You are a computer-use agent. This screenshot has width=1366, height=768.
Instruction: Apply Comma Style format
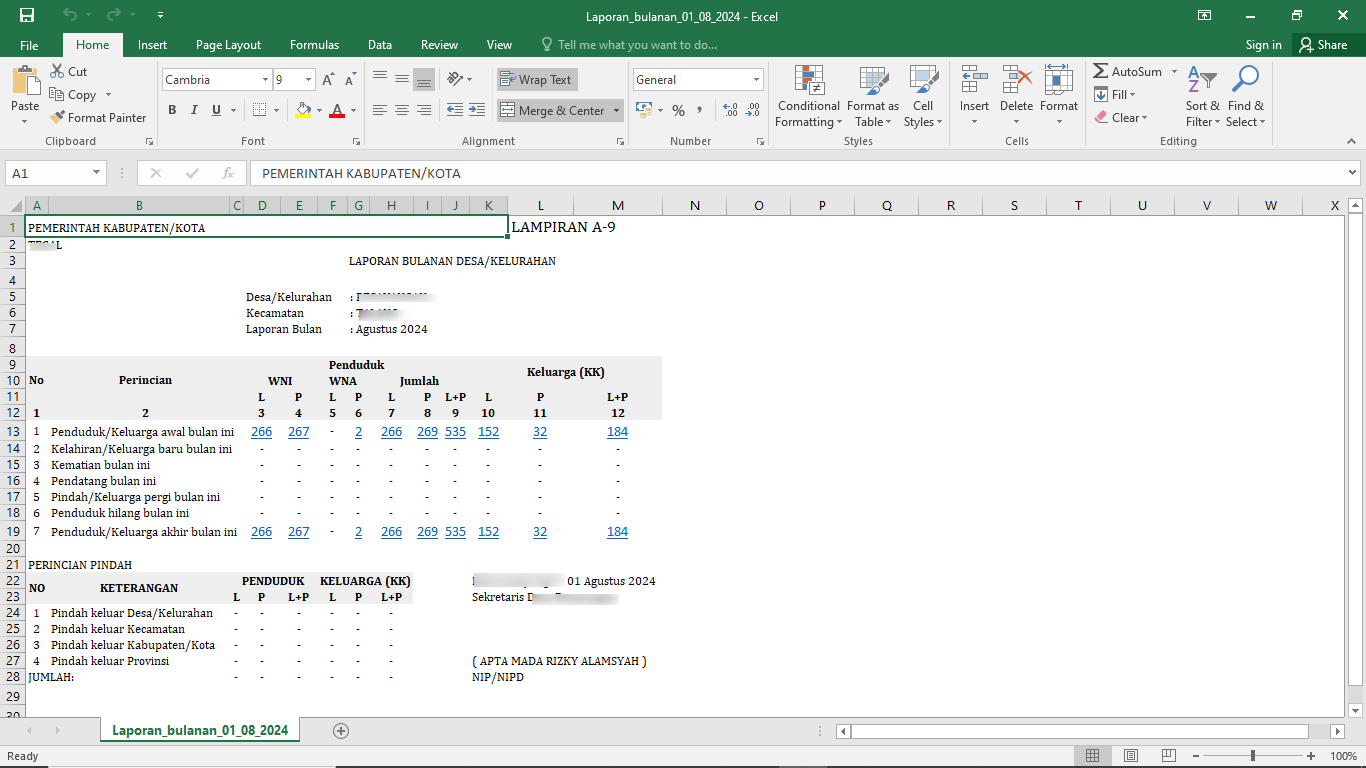pyautogui.click(x=700, y=110)
